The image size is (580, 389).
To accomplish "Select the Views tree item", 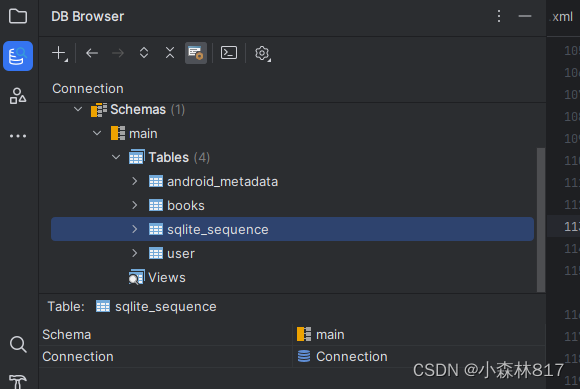I will click(x=157, y=278).
